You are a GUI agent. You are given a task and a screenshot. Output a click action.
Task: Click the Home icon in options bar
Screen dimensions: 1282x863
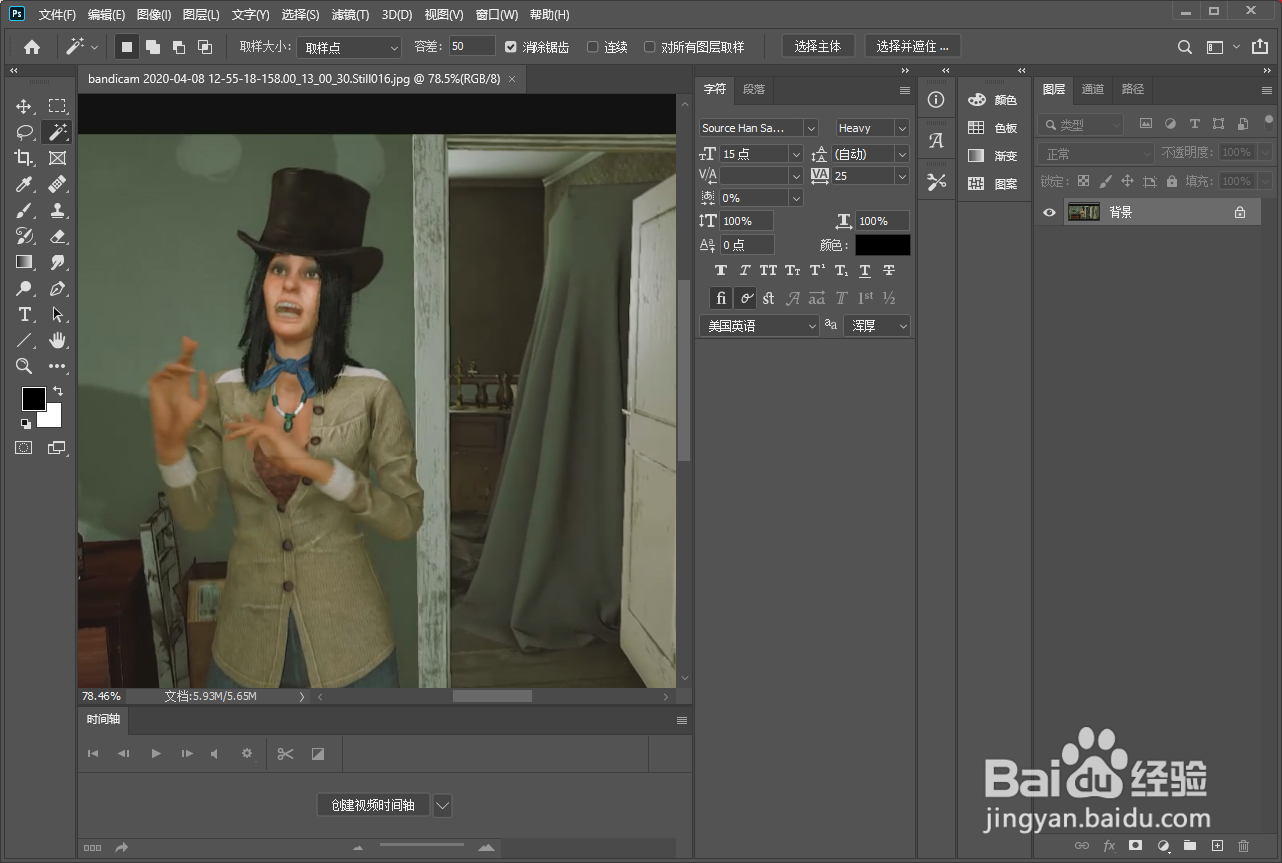32,46
